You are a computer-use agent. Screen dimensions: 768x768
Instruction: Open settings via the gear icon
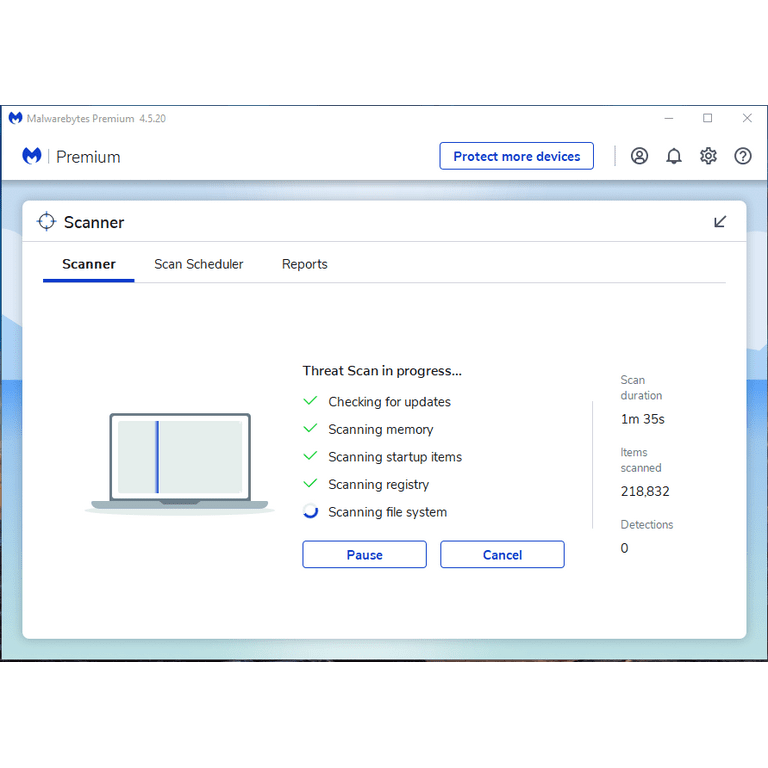[x=708, y=156]
